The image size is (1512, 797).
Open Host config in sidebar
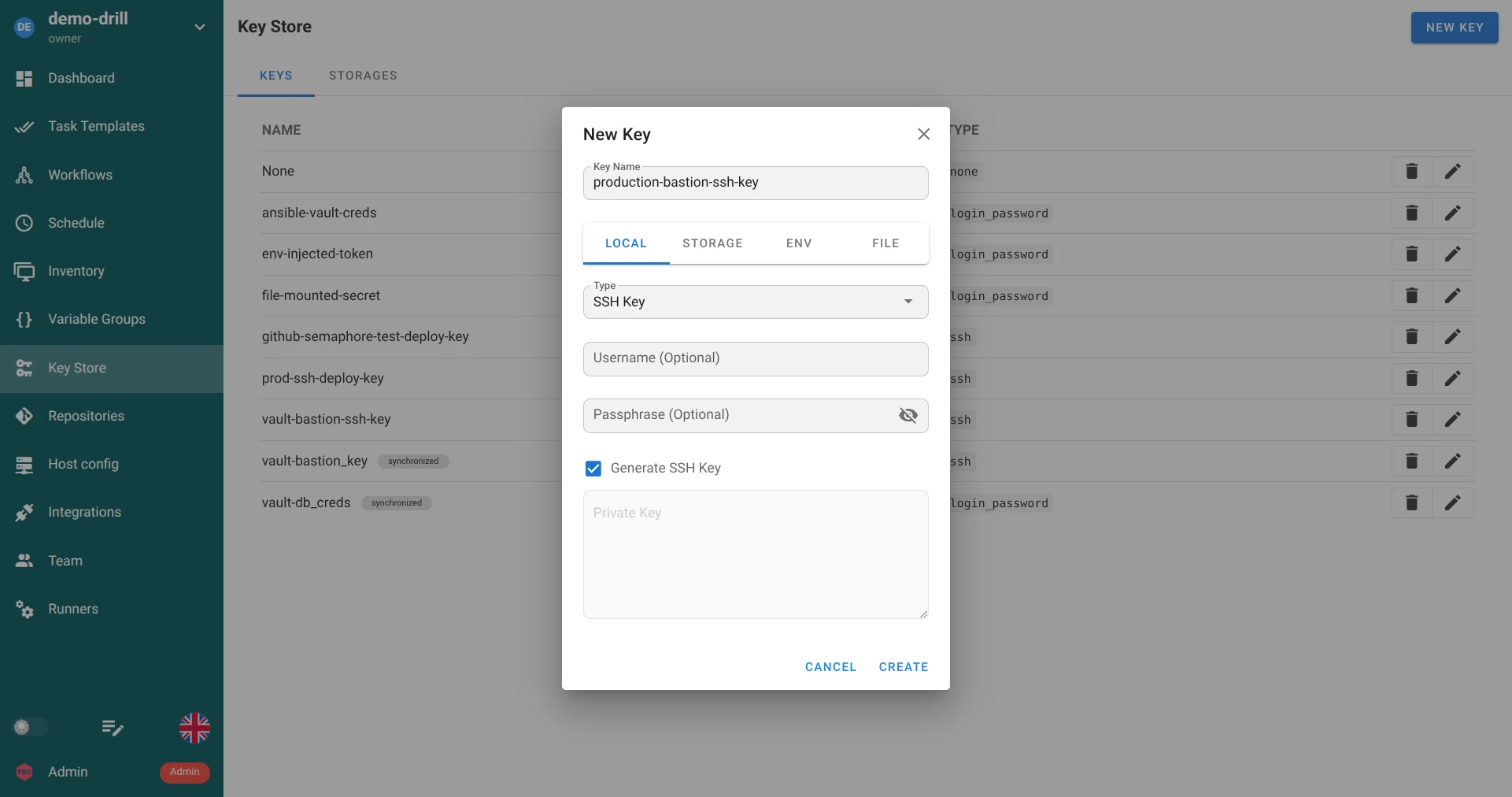click(83, 464)
